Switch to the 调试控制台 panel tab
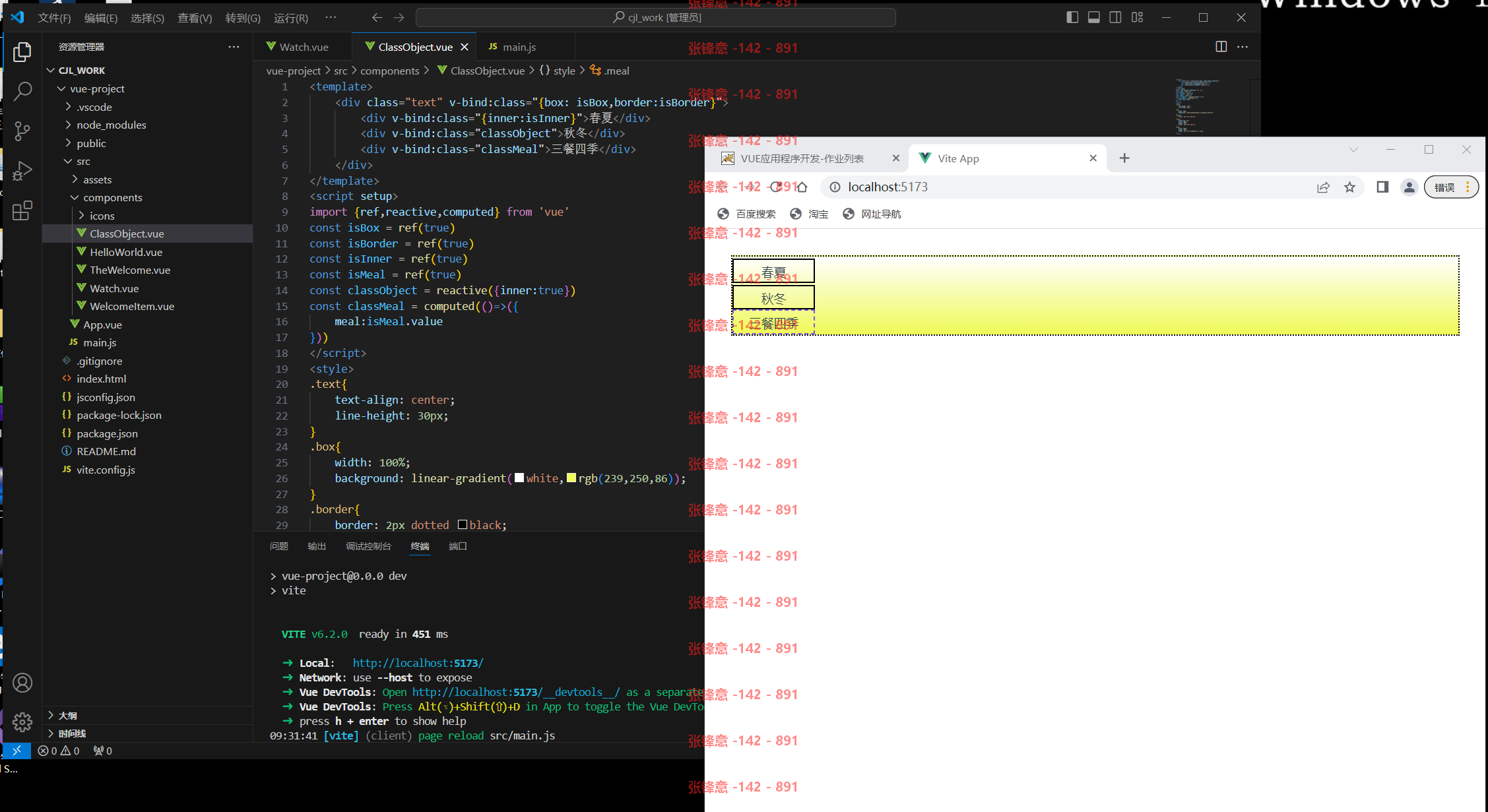The width and height of the screenshot is (1488, 812). click(368, 546)
